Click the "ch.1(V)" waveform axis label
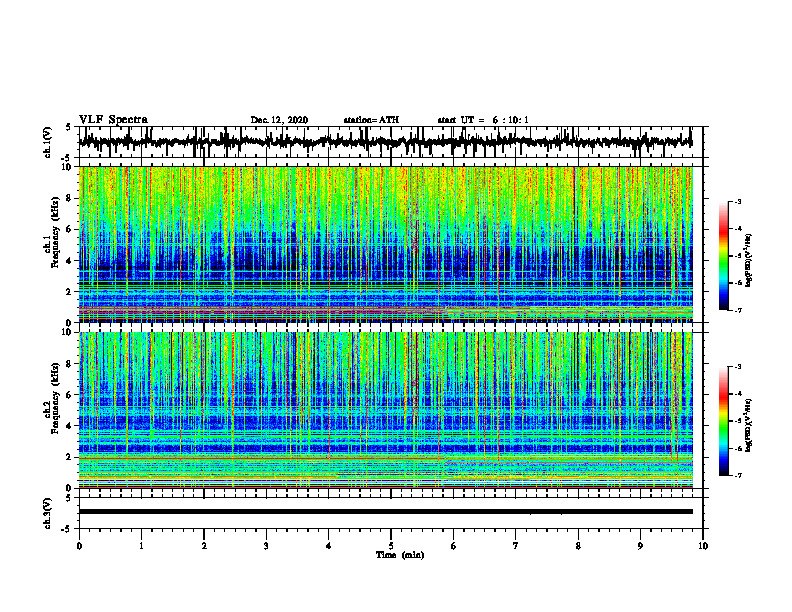 (x=47, y=142)
